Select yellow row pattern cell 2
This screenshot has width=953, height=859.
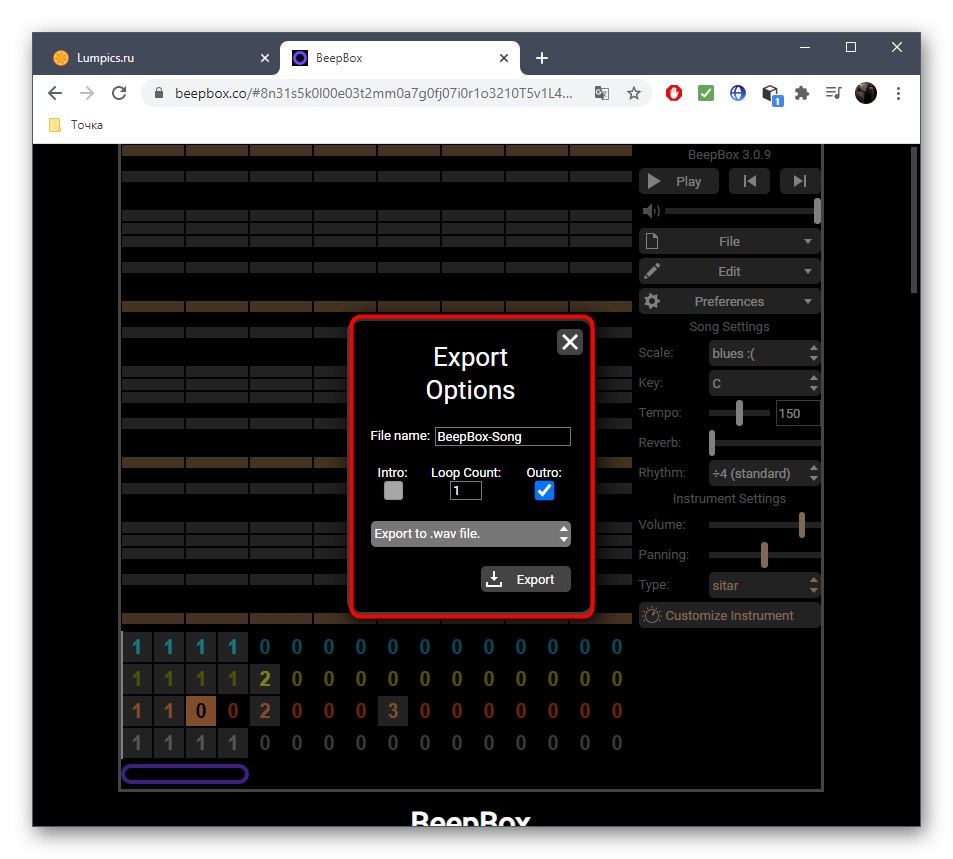(x=264, y=678)
